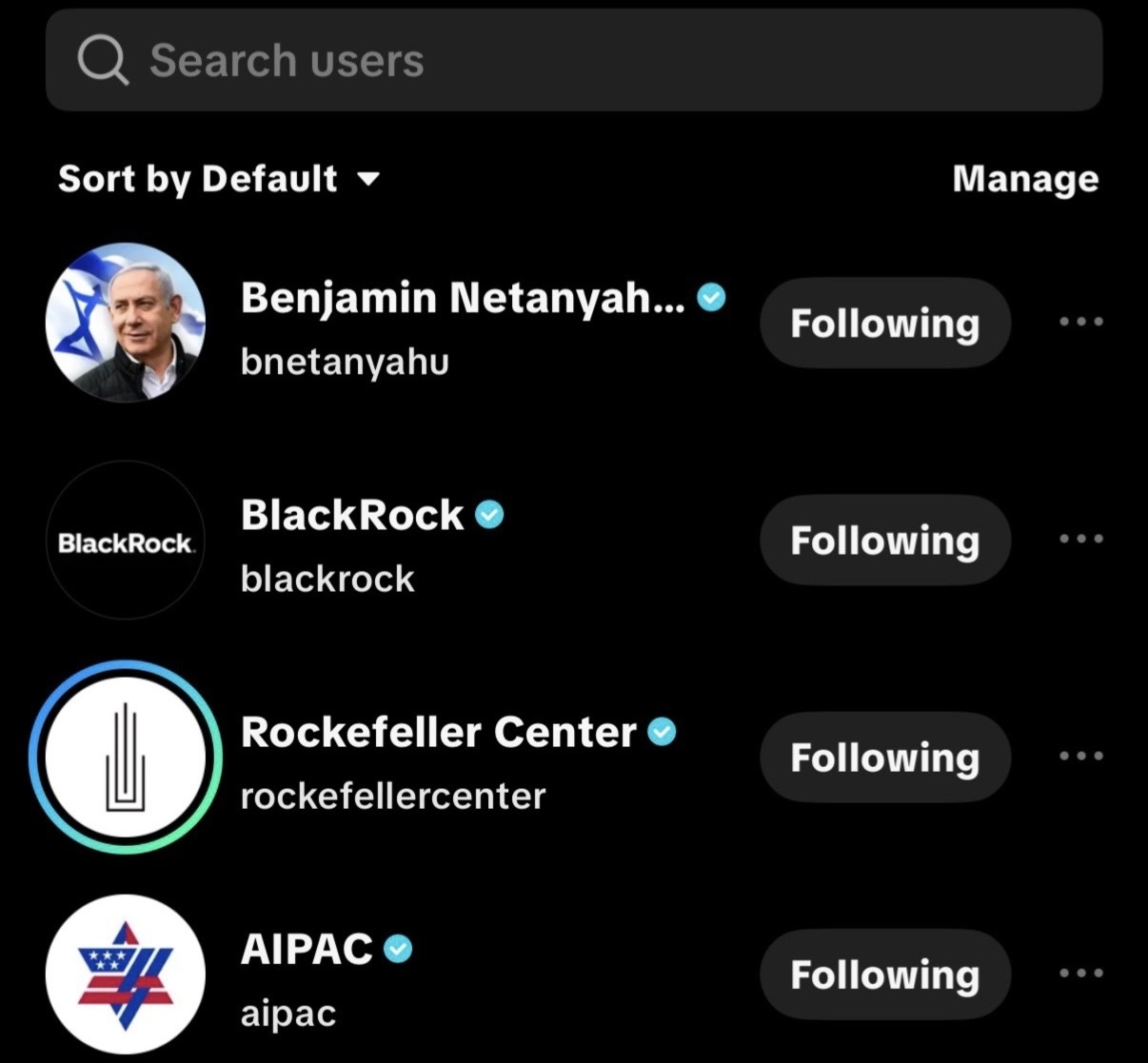Viewport: 1148px width, 1063px height.
Task: Toggle Following for BlackRock
Action: click(884, 540)
